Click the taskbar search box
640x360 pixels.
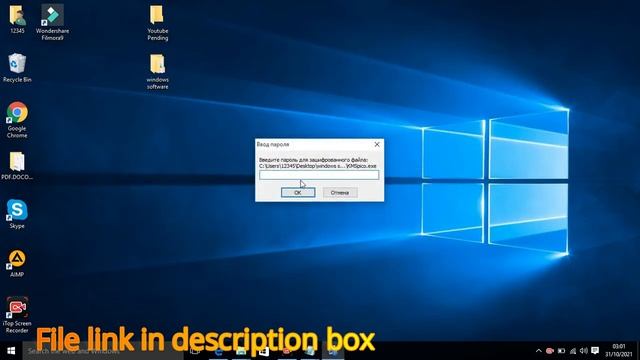point(103,351)
